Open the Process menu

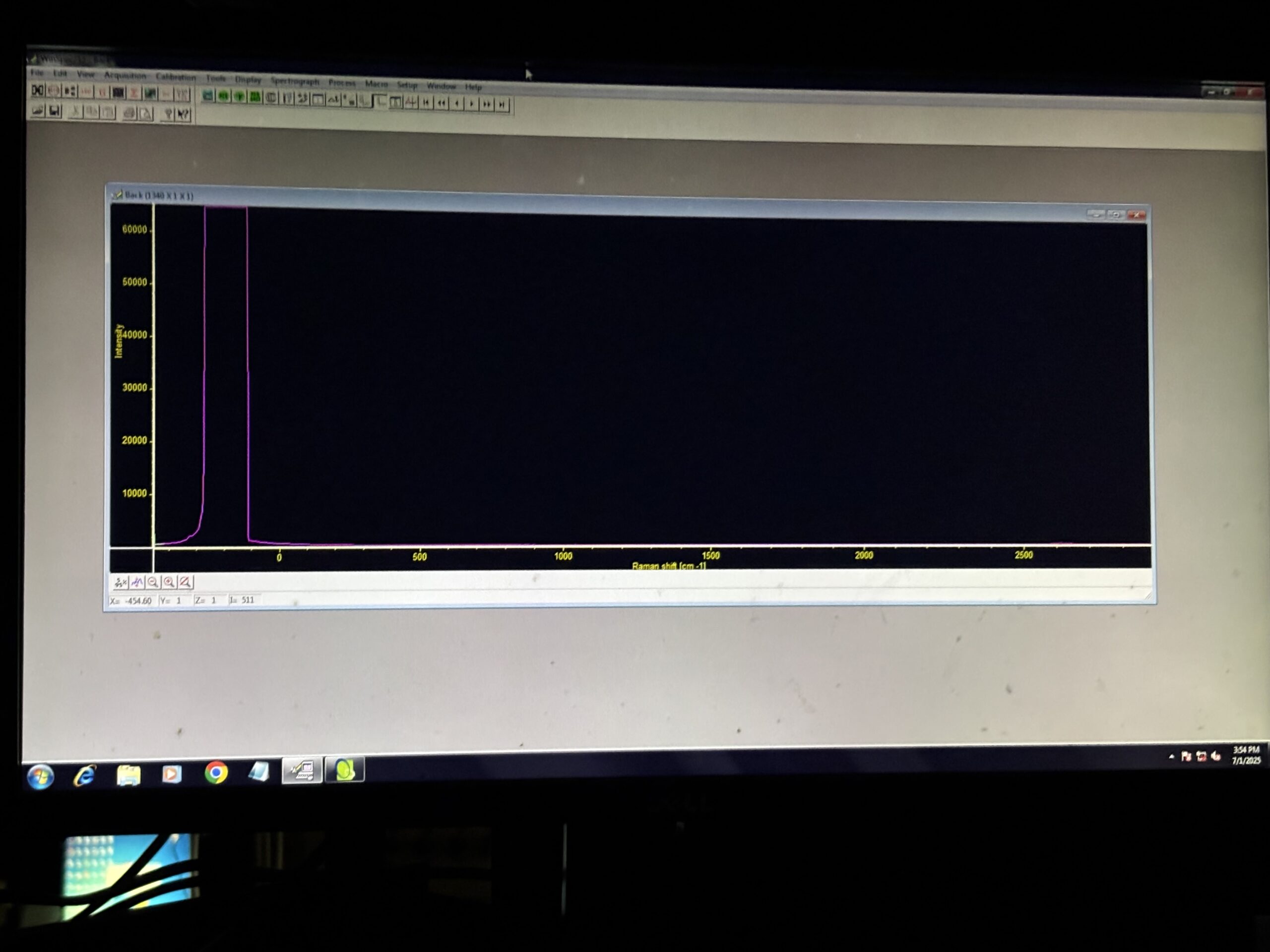pos(342,83)
